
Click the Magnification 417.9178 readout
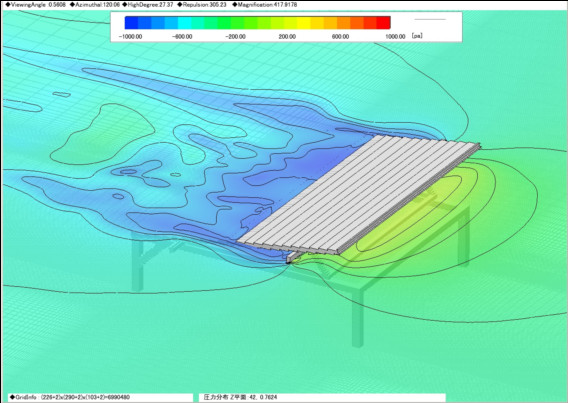point(265,5)
